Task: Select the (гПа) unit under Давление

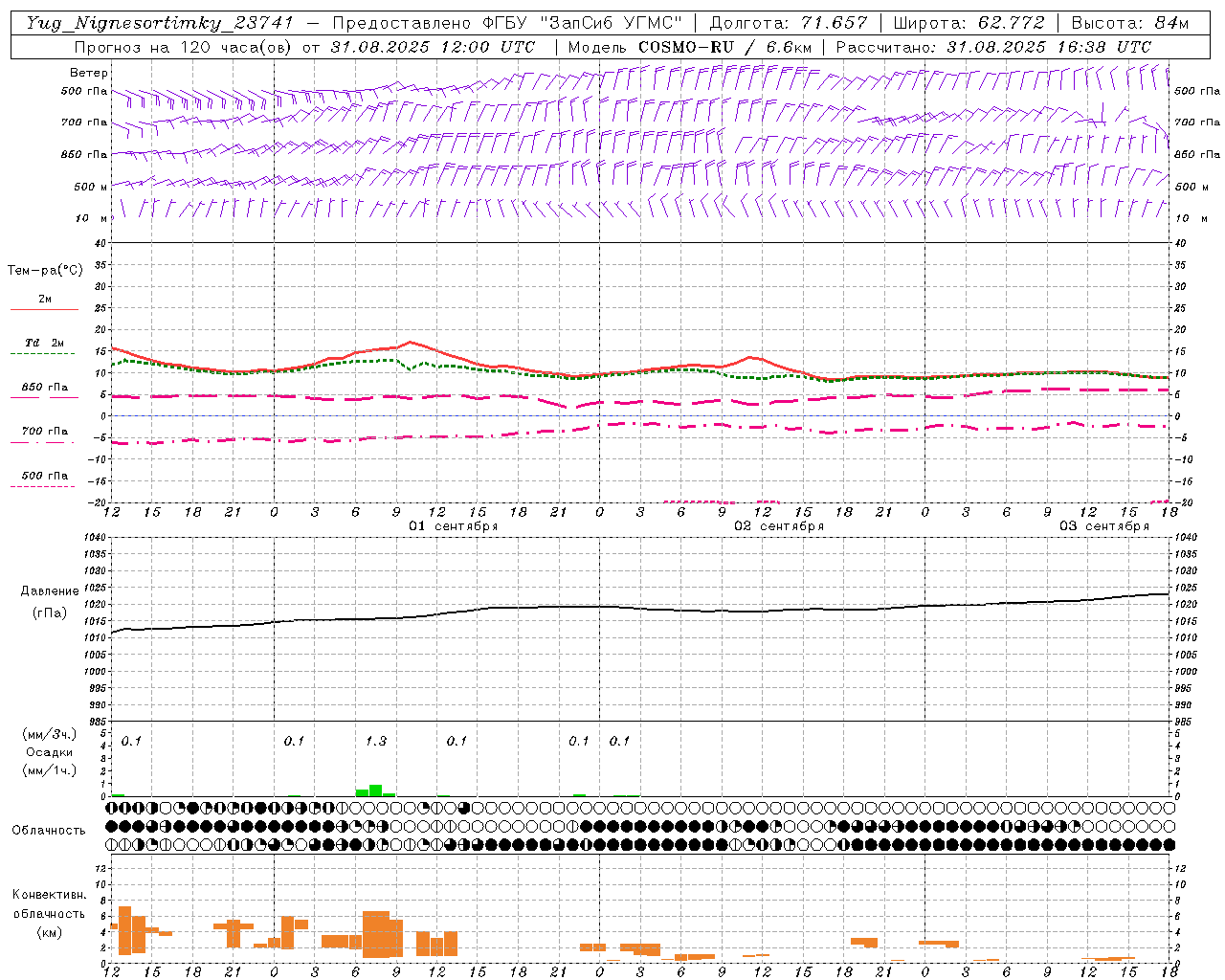Action: [x=49, y=612]
